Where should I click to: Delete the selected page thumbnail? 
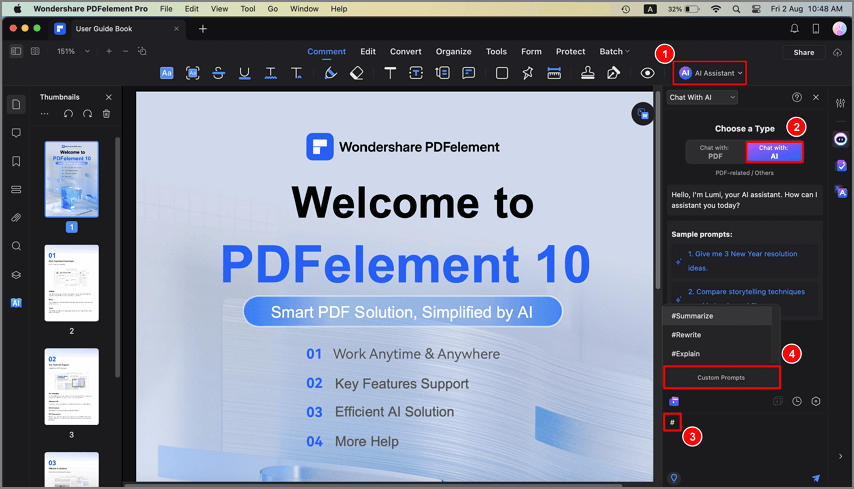tap(107, 114)
